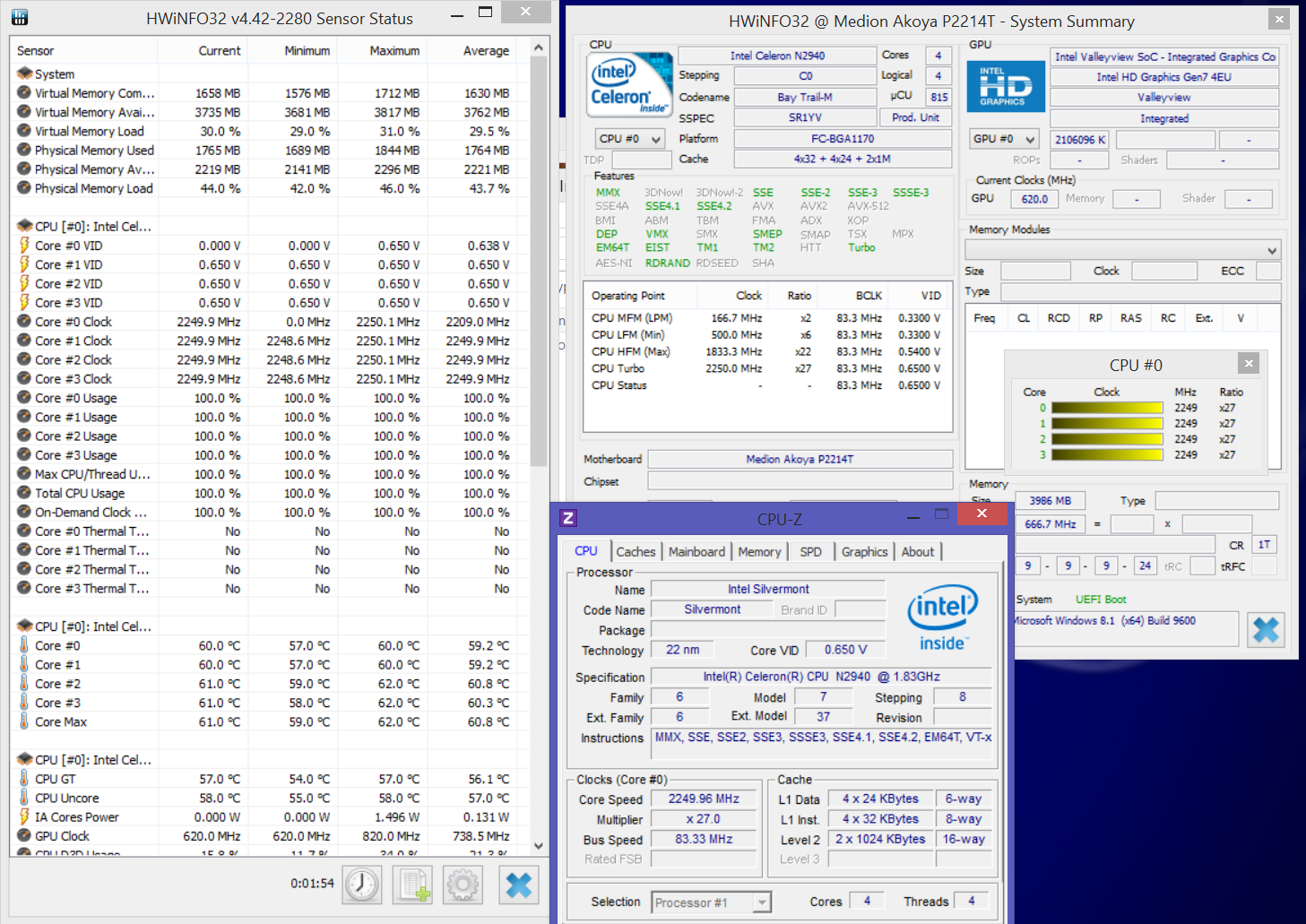Click the CPU GT thermometer icon
The image size is (1306, 924).
click(x=24, y=779)
